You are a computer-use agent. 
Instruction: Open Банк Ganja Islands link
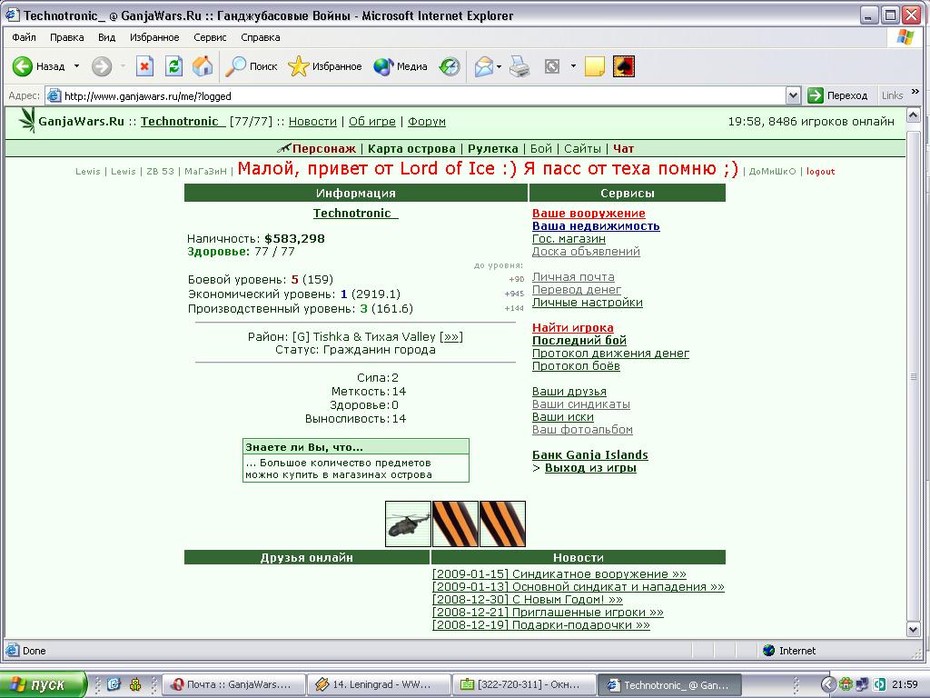pos(590,455)
